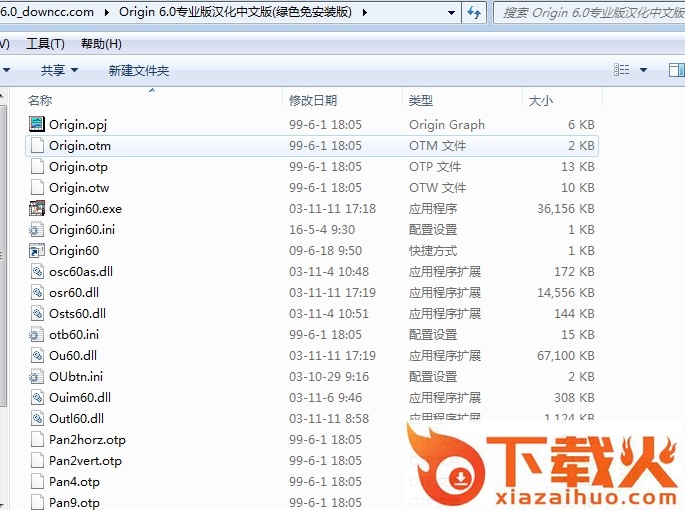This screenshot has width=685, height=510.
Task: Select the Origin60.exe application icon
Action: 37,208
